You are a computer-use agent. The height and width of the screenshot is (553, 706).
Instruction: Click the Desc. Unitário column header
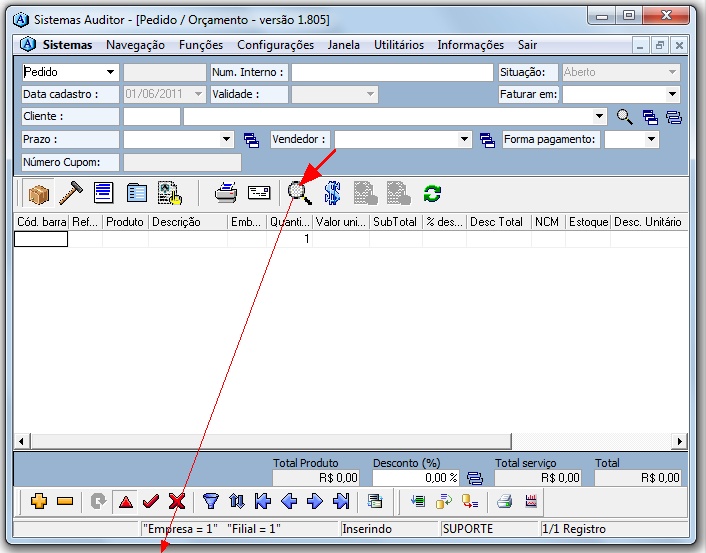click(648, 222)
